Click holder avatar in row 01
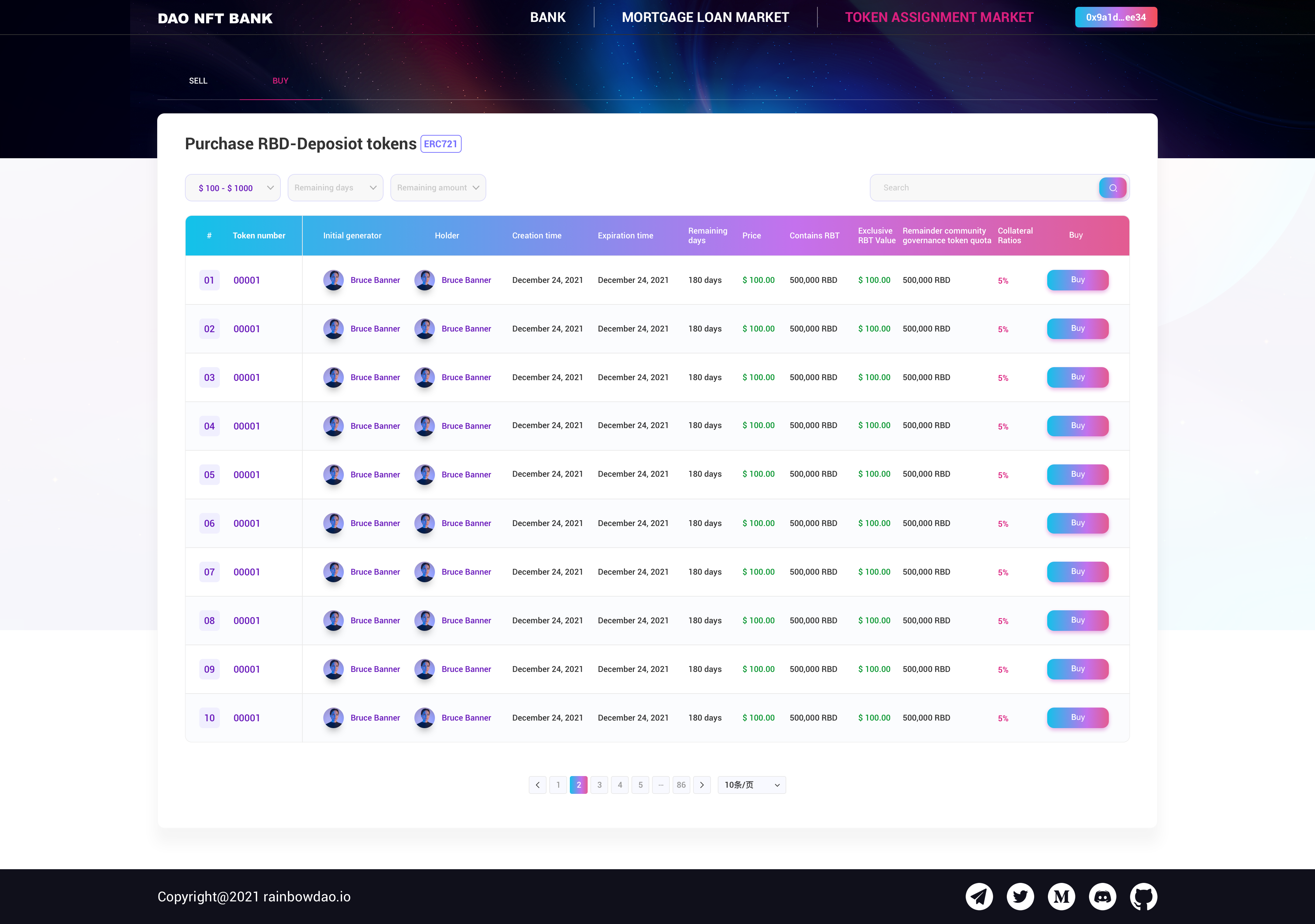The width and height of the screenshot is (1315, 924). (424, 280)
